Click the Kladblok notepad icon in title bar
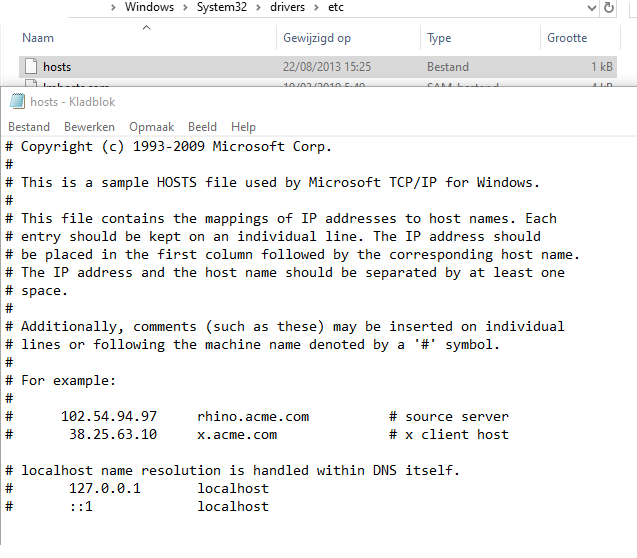This screenshot has width=637, height=558. (17, 101)
